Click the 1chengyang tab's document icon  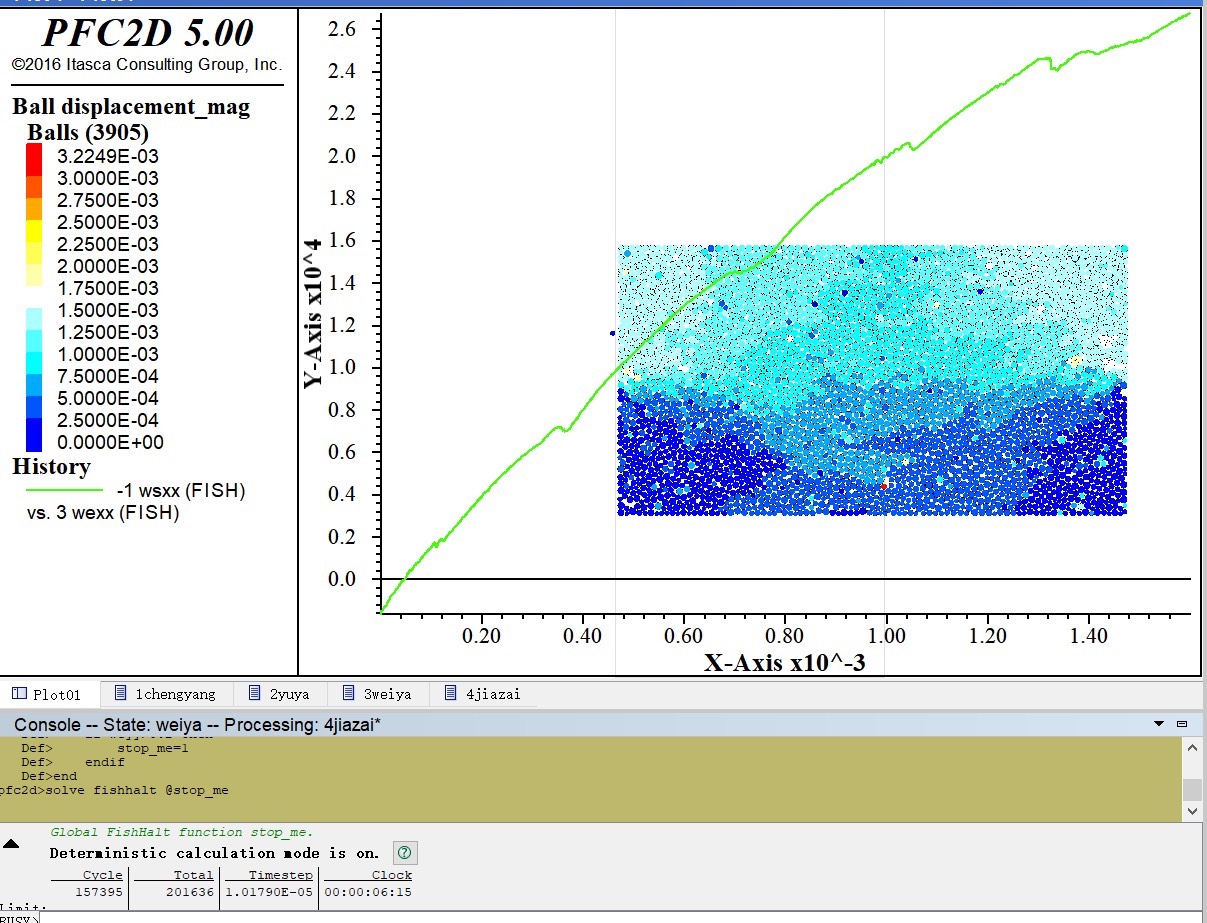point(120,693)
